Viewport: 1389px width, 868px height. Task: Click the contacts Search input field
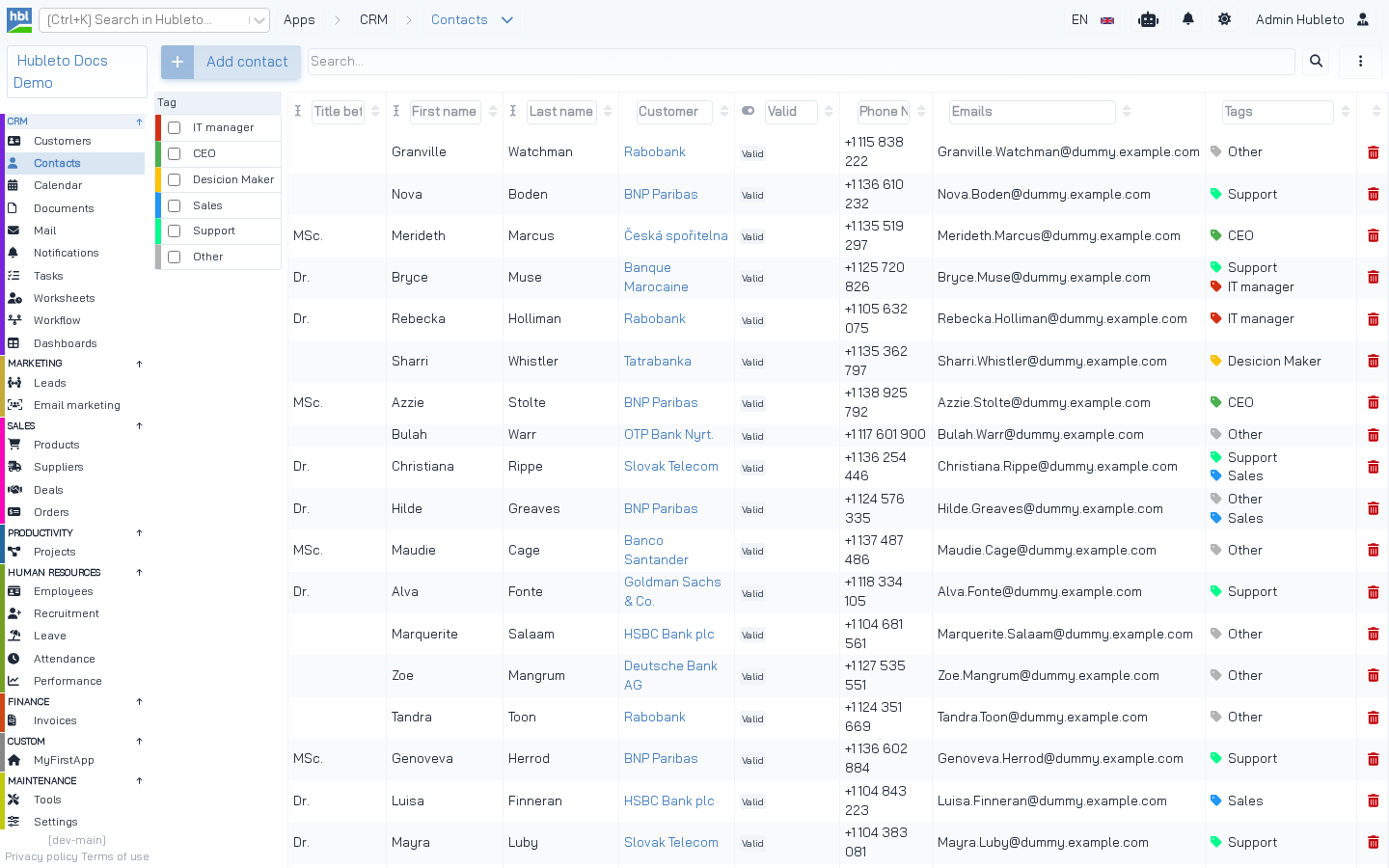pos(801,62)
